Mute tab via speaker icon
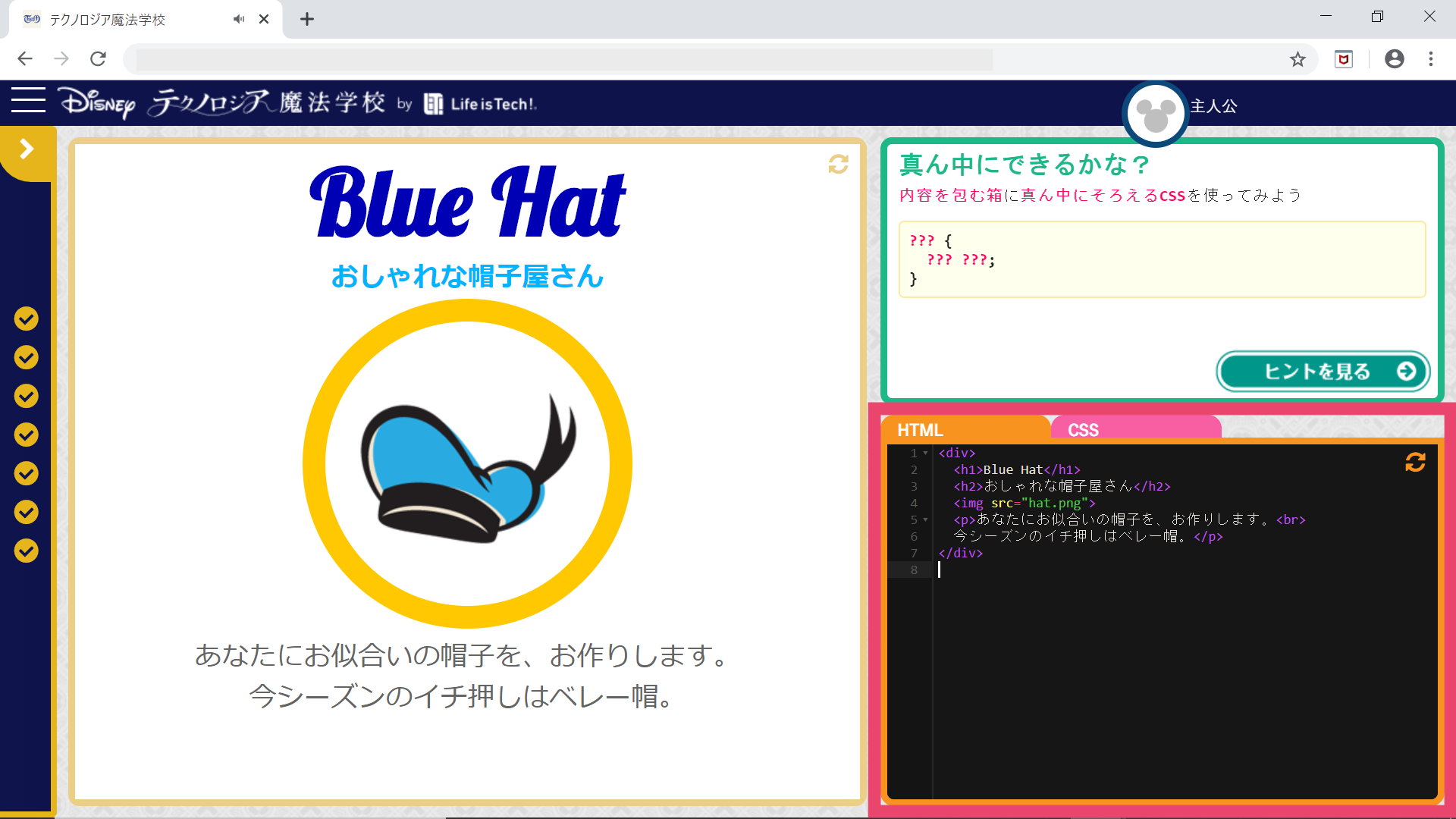 [x=239, y=19]
